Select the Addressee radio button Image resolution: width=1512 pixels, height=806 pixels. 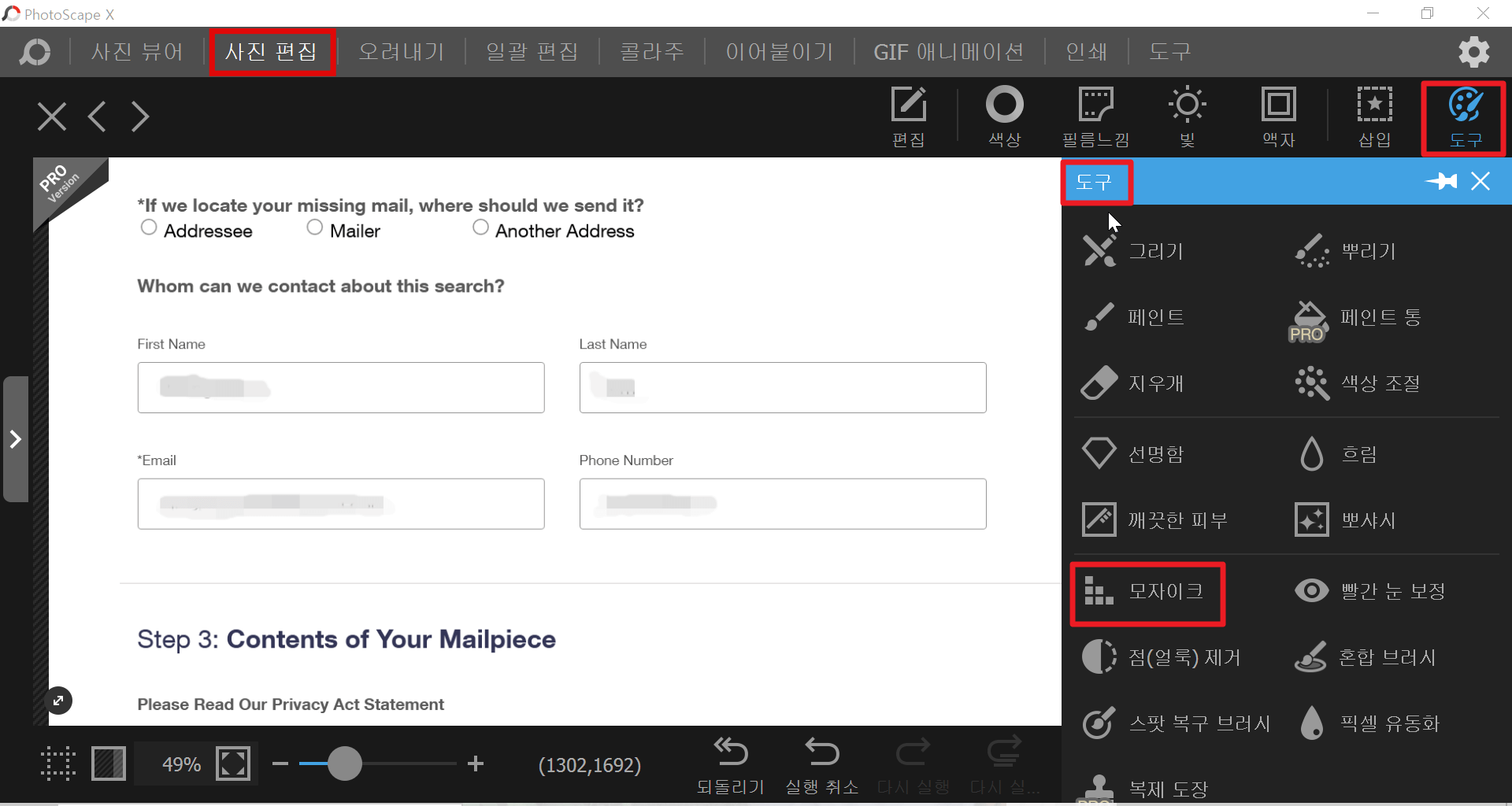149,227
